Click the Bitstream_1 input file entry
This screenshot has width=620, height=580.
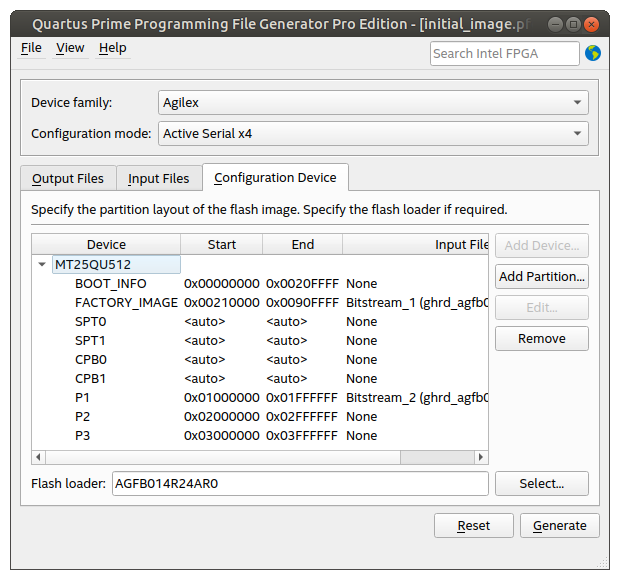(x=417, y=302)
